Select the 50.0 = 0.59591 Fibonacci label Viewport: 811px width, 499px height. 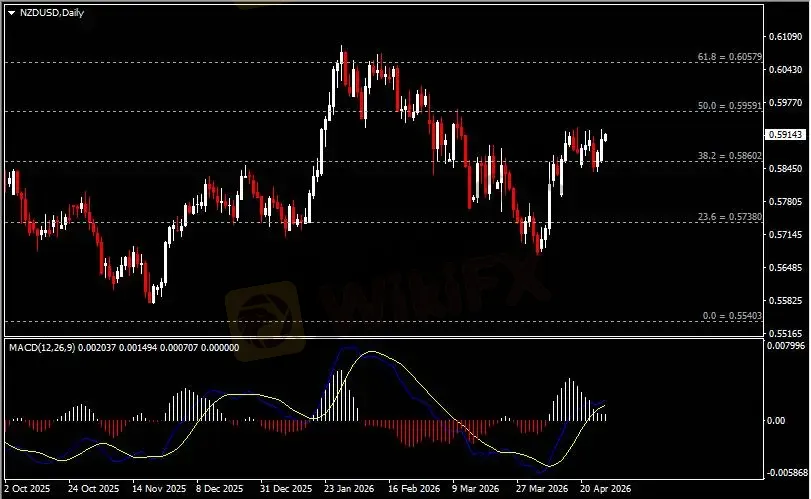point(729,105)
